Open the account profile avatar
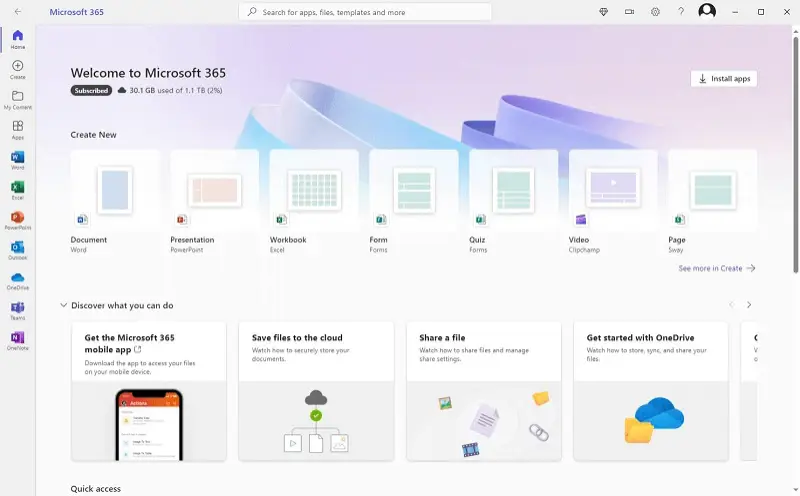 tap(707, 11)
